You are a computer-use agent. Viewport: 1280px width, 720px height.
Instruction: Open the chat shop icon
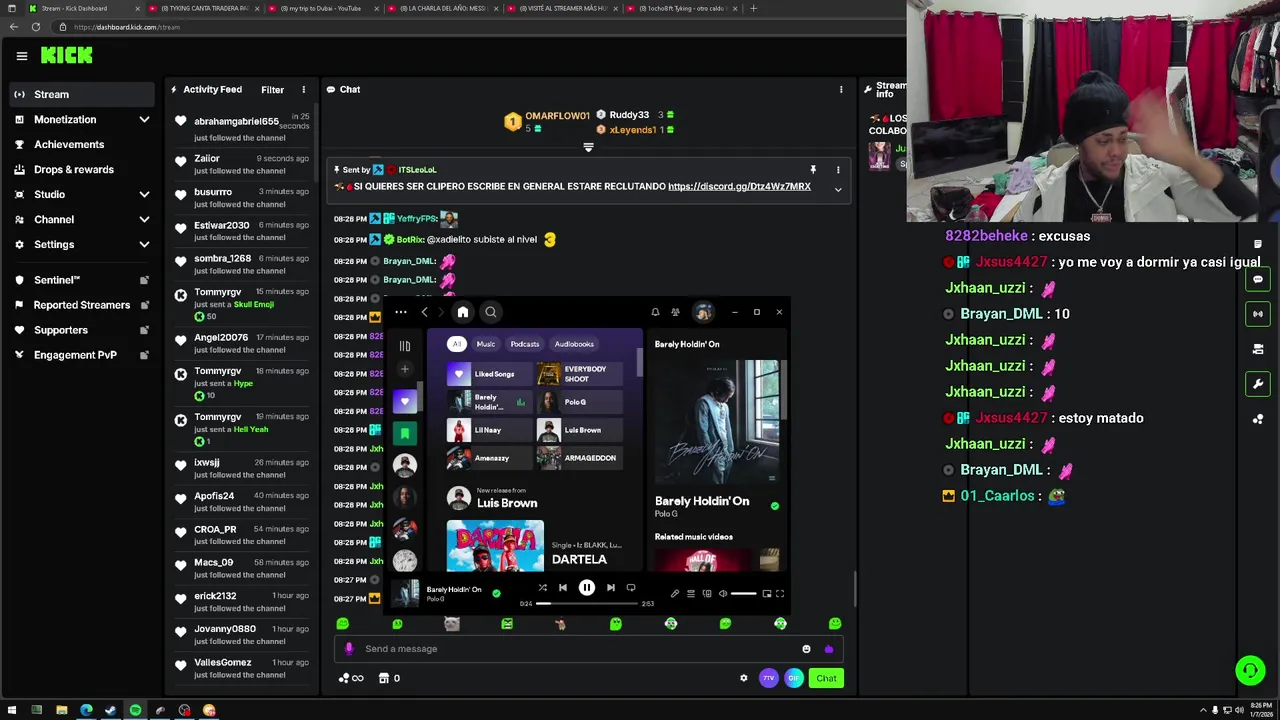[383, 678]
